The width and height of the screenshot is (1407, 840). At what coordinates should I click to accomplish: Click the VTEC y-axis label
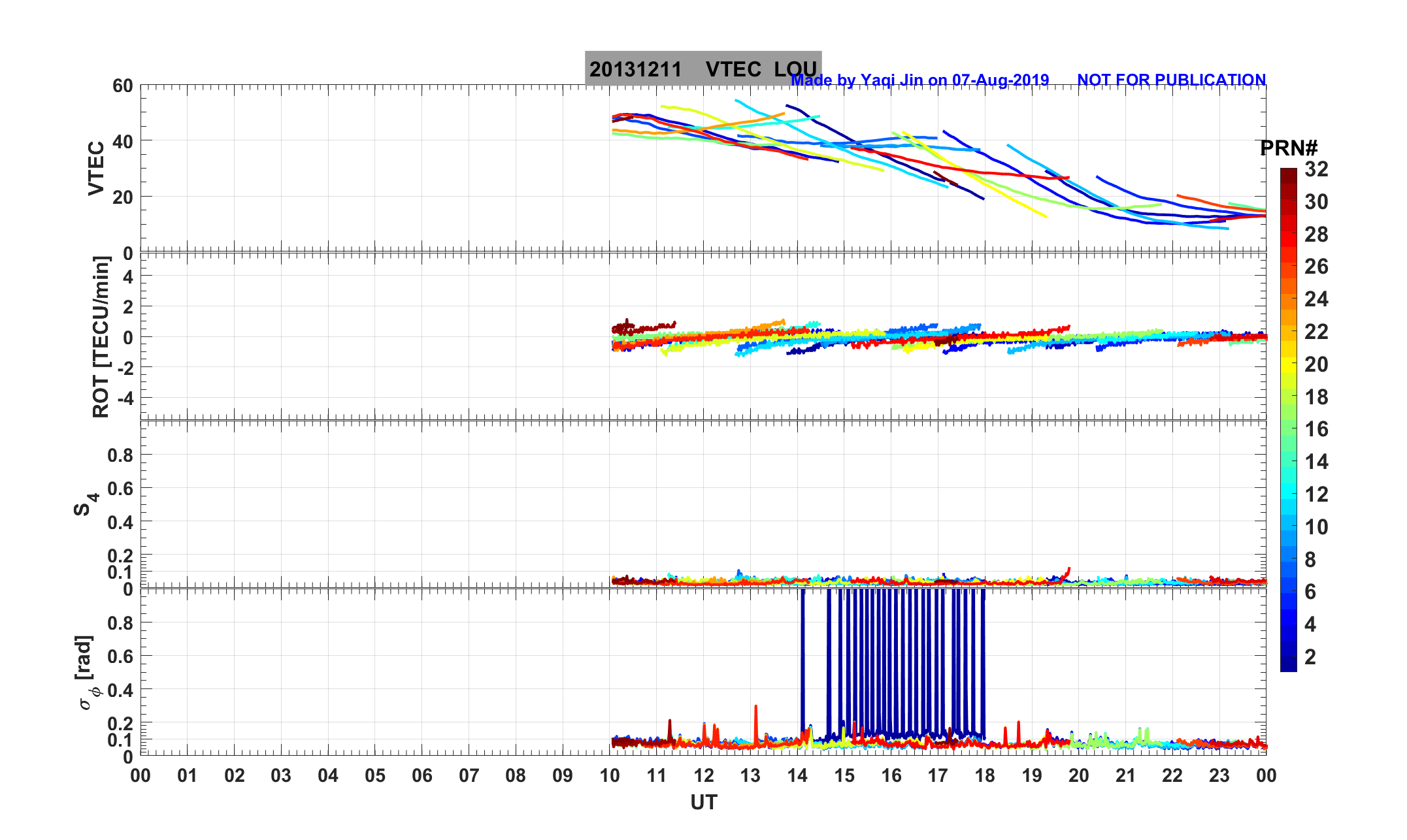point(96,169)
